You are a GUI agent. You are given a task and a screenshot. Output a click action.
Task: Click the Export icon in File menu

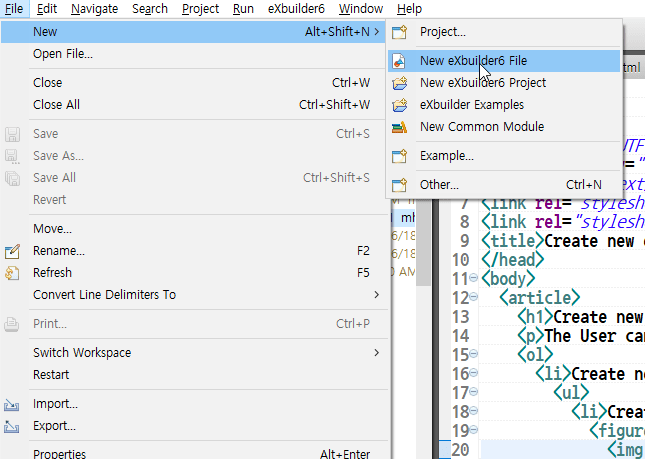point(13,426)
